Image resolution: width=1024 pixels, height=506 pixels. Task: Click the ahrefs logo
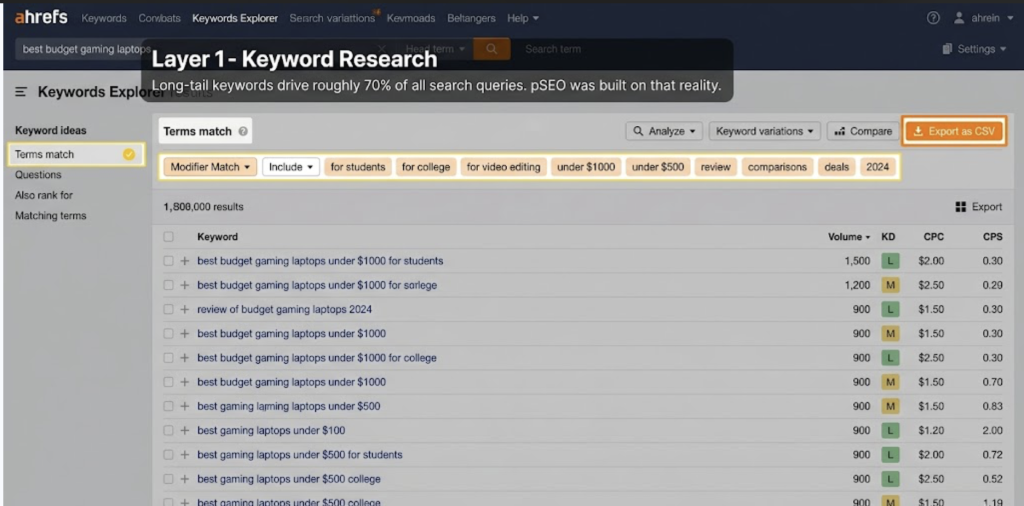coord(40,18)
